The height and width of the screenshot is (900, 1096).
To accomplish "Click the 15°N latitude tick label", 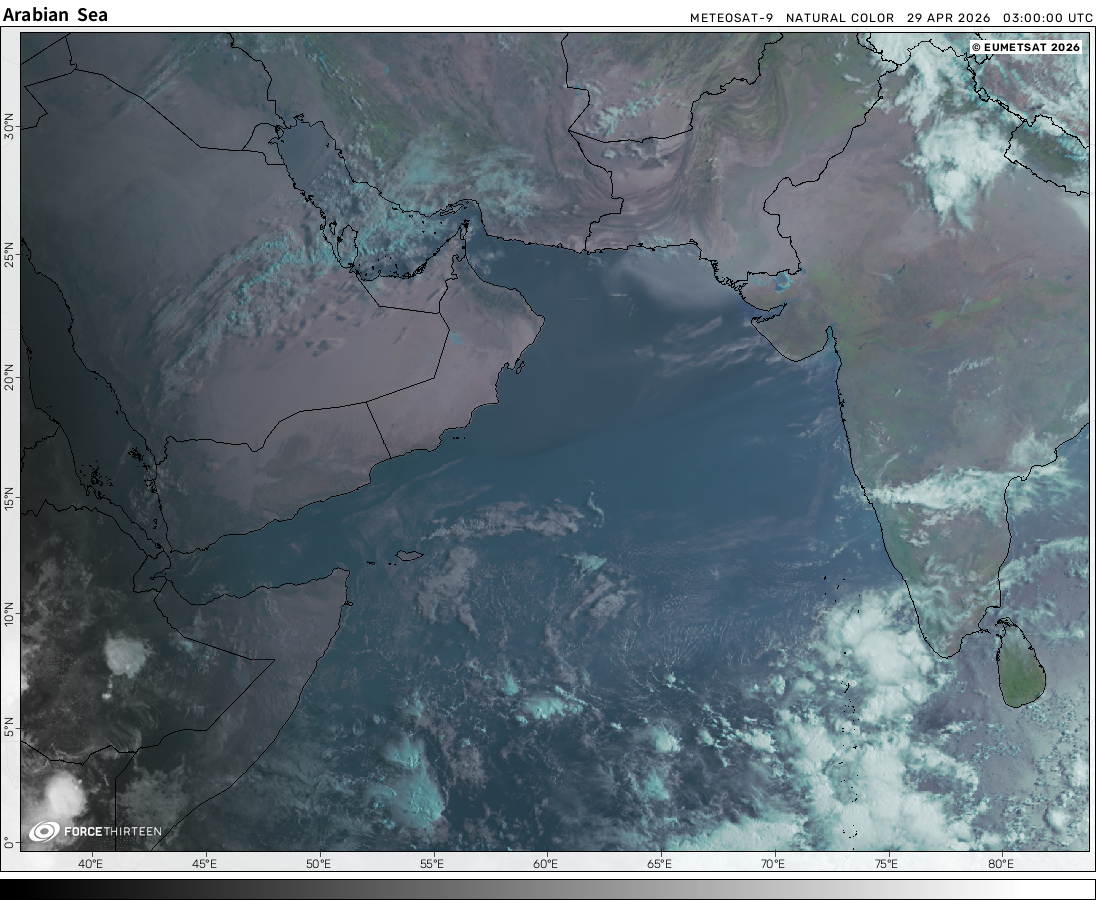I will click(x=9, y=499).
